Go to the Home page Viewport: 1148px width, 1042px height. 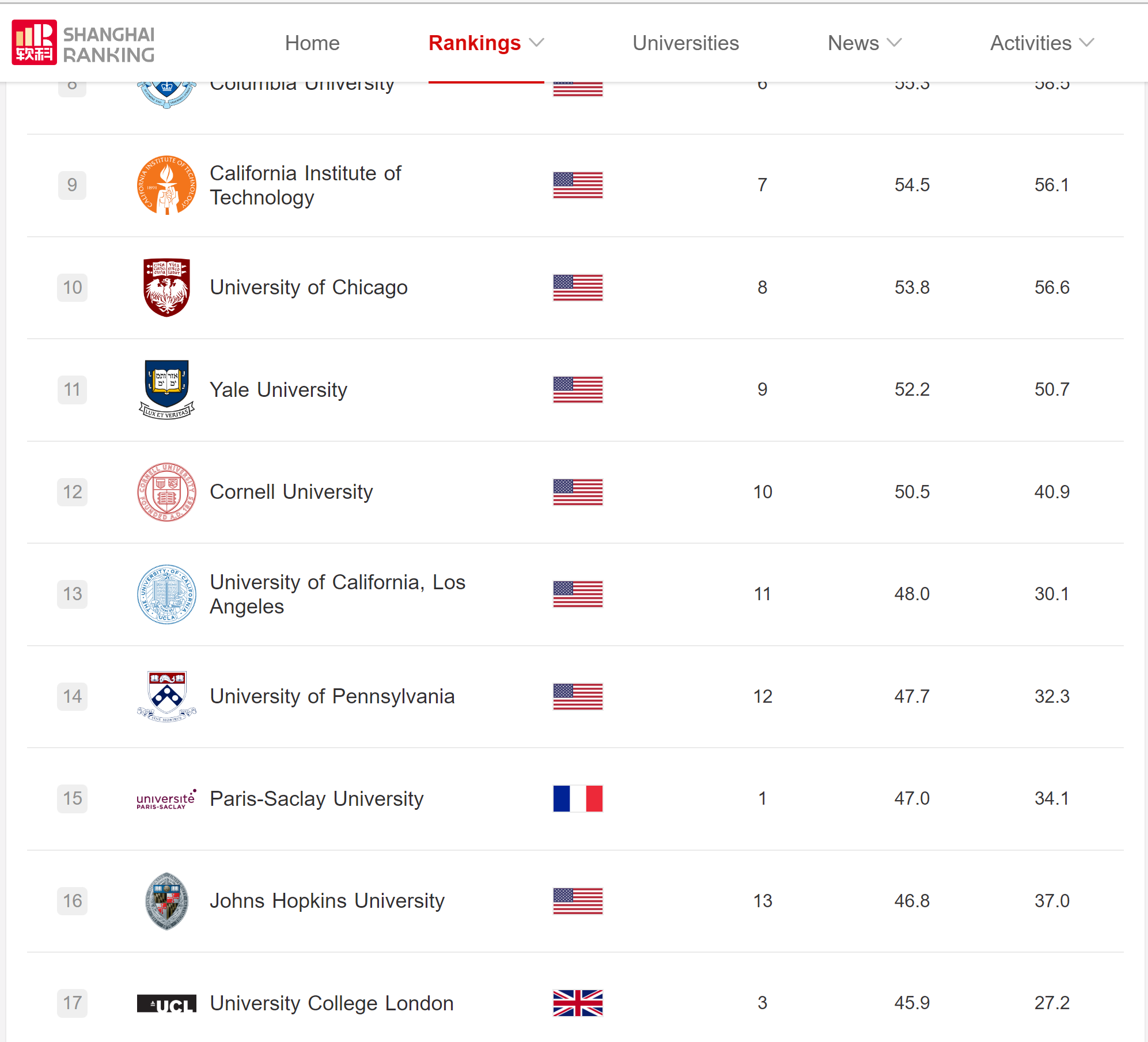coord(312,43)
